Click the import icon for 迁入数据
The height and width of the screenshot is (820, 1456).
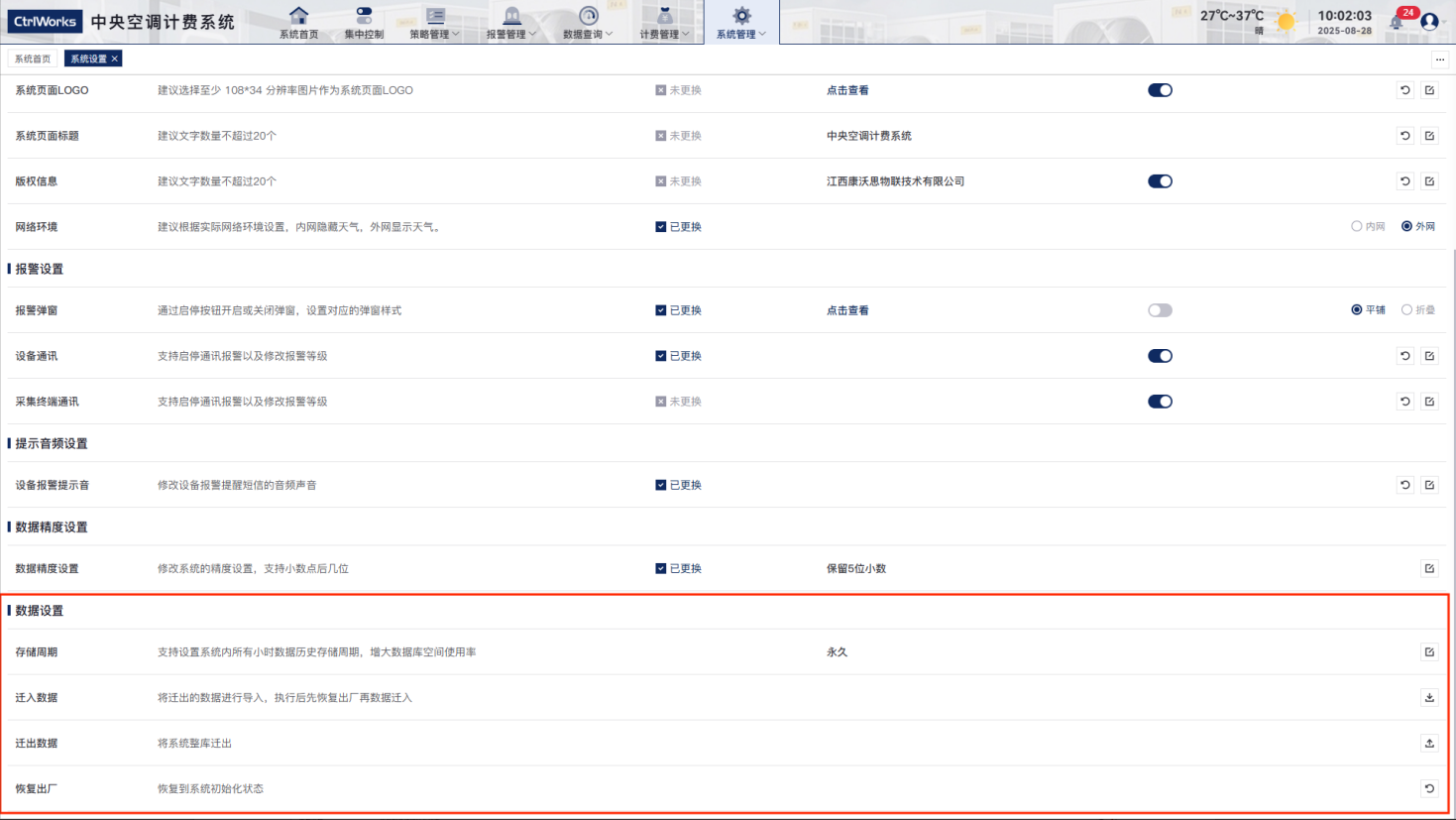point(1429,698)
